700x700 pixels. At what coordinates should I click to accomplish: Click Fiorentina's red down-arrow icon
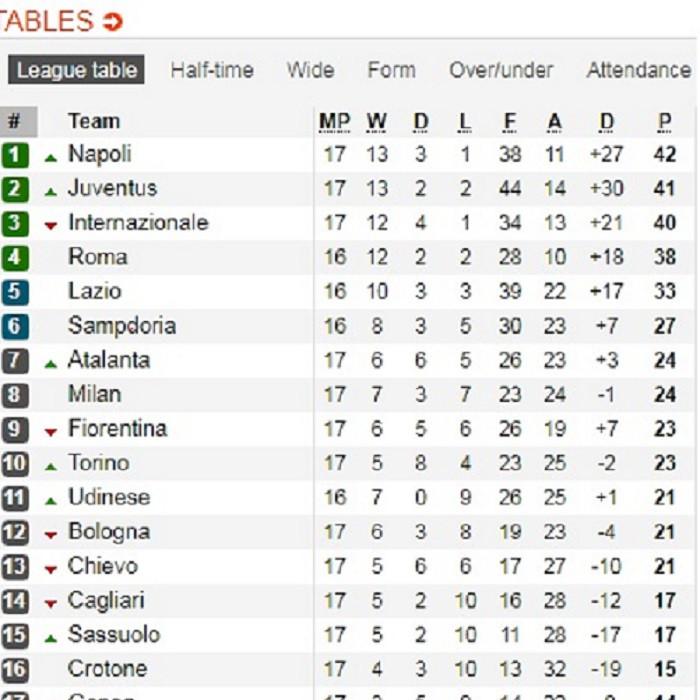(x=51, y=431)
